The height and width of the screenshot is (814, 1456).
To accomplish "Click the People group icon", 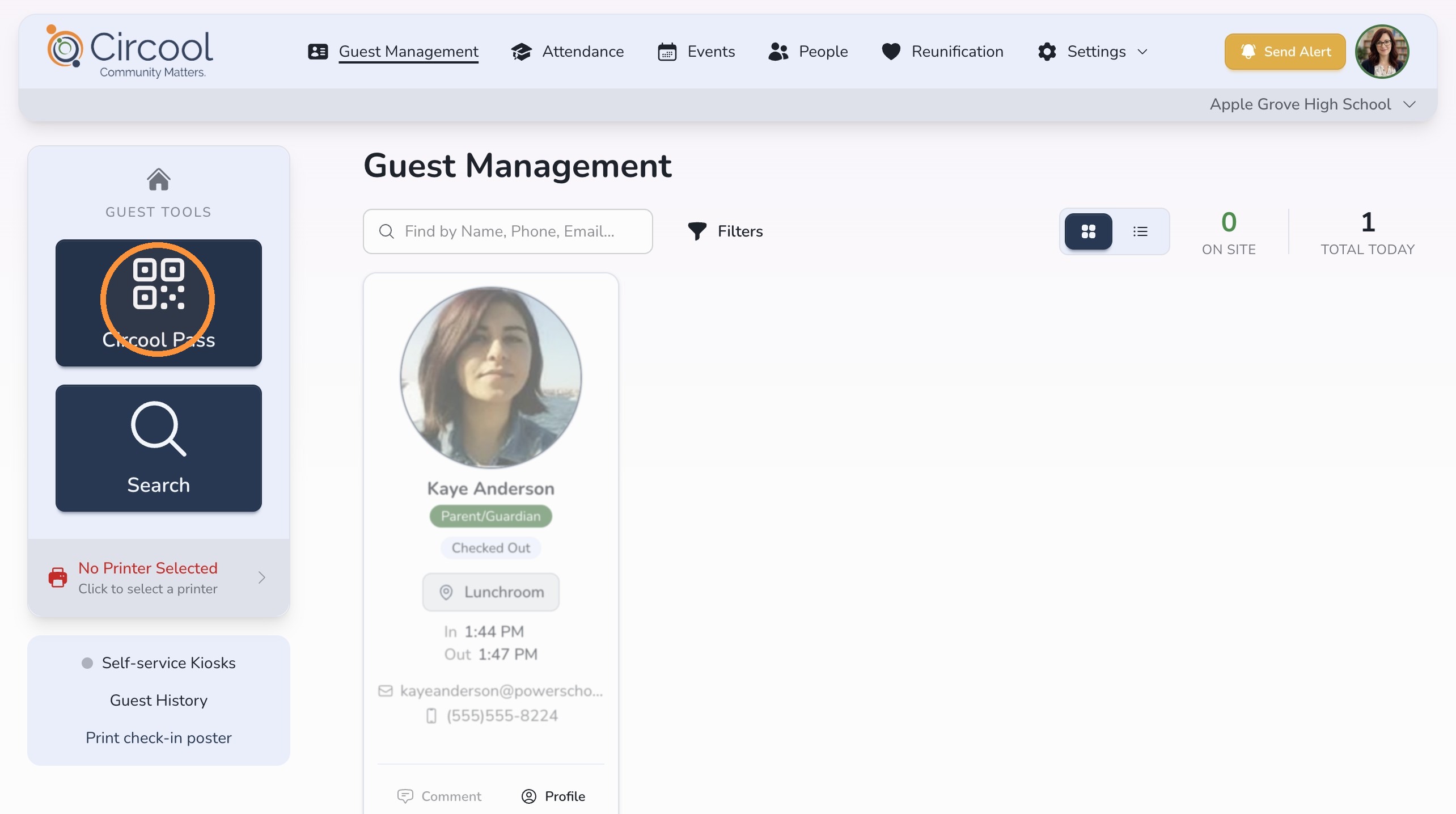I will click(x=778, y=52).
